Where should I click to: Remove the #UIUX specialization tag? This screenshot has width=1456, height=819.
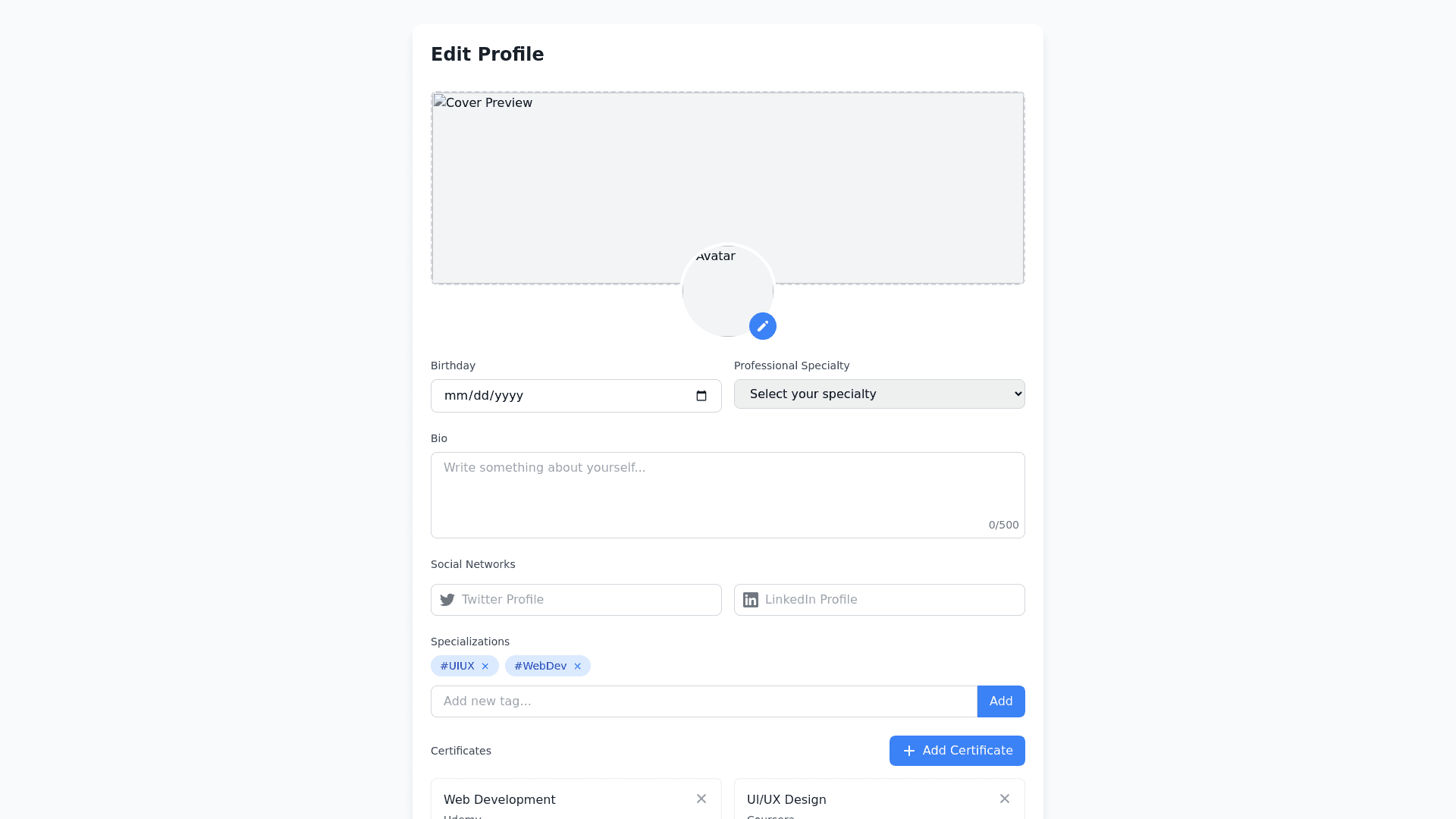485,667
